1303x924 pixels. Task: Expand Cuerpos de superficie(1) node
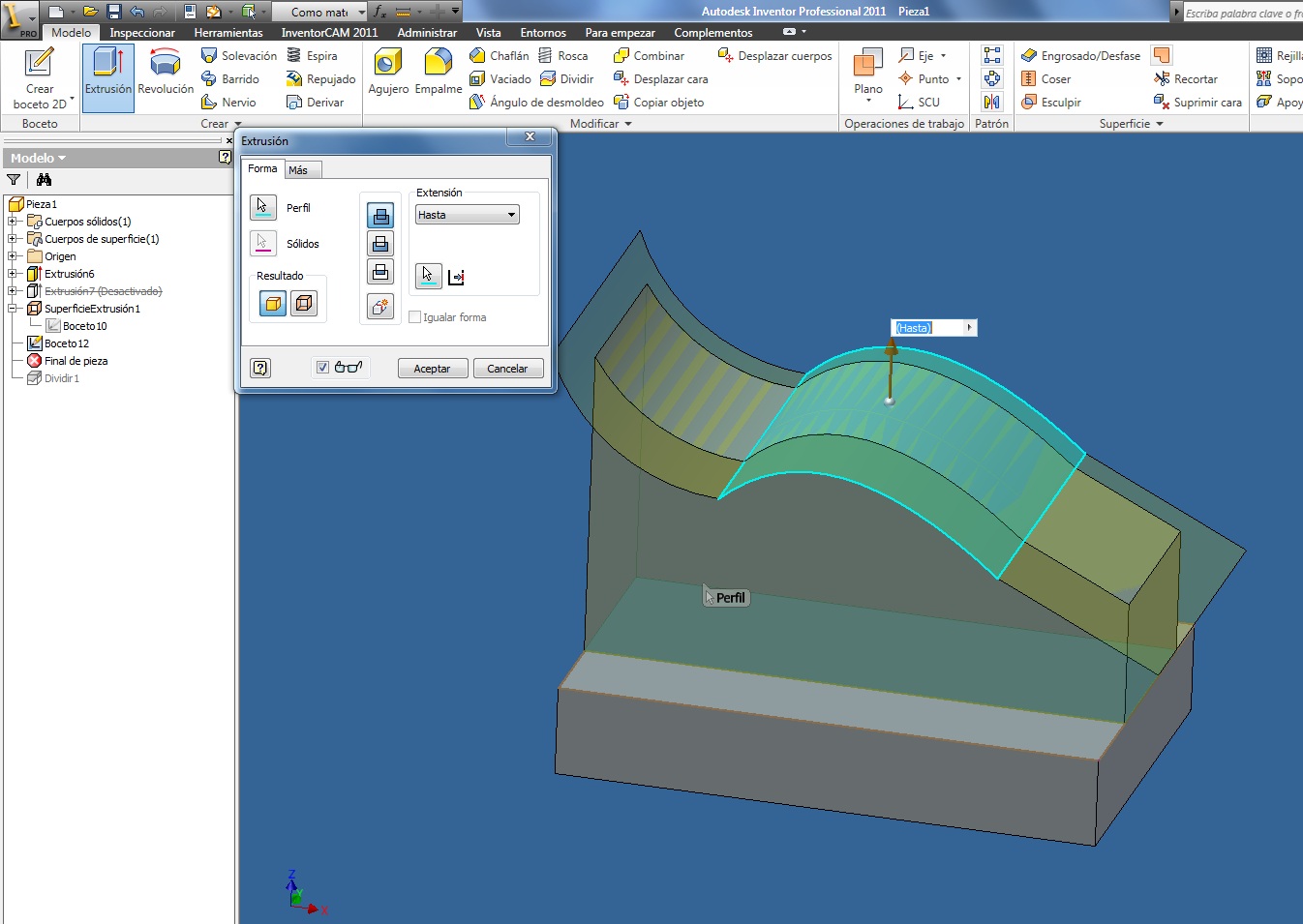point(14,239)
